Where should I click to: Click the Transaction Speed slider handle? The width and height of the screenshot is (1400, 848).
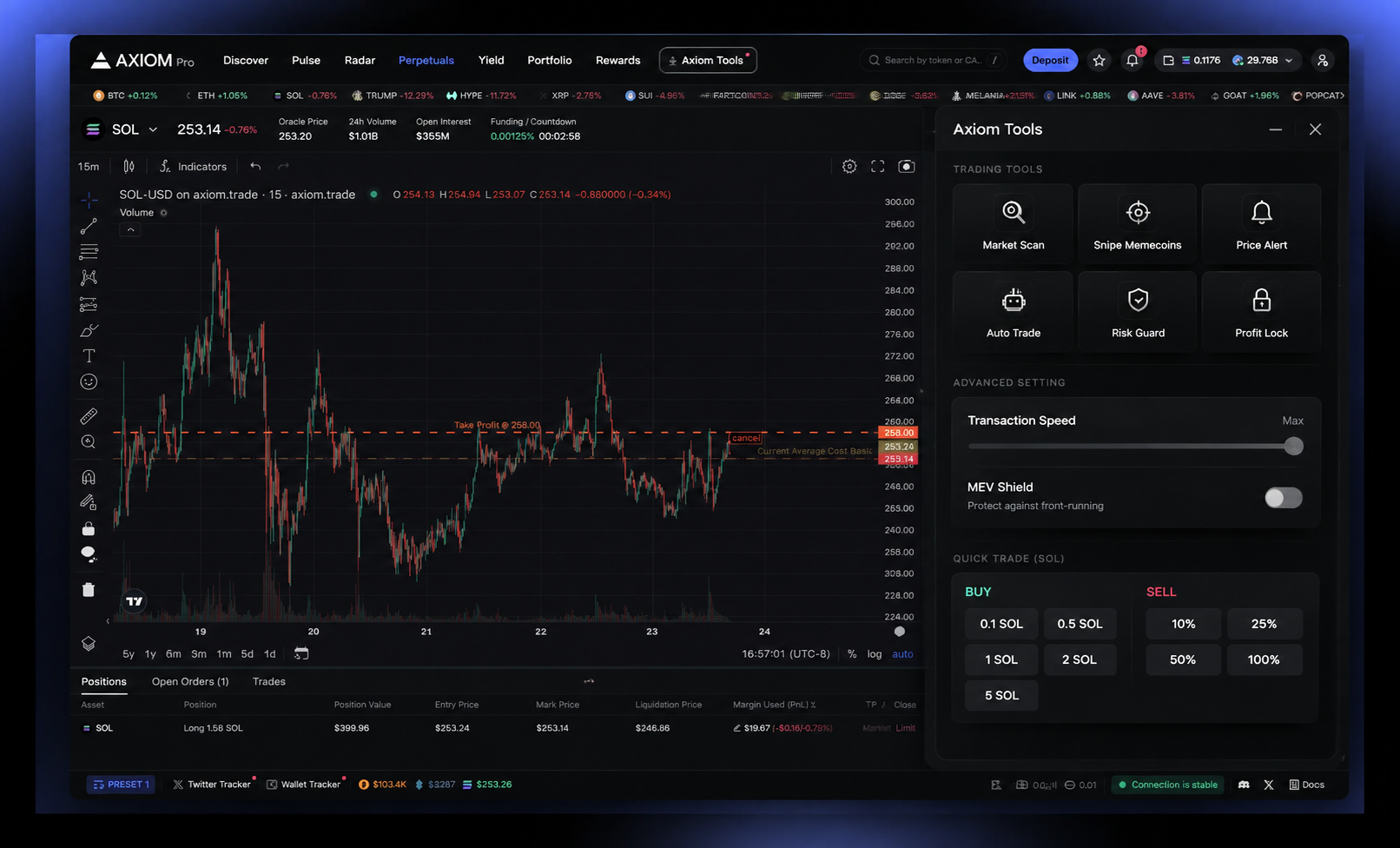pyautogui.click(x=1294, y=447)
